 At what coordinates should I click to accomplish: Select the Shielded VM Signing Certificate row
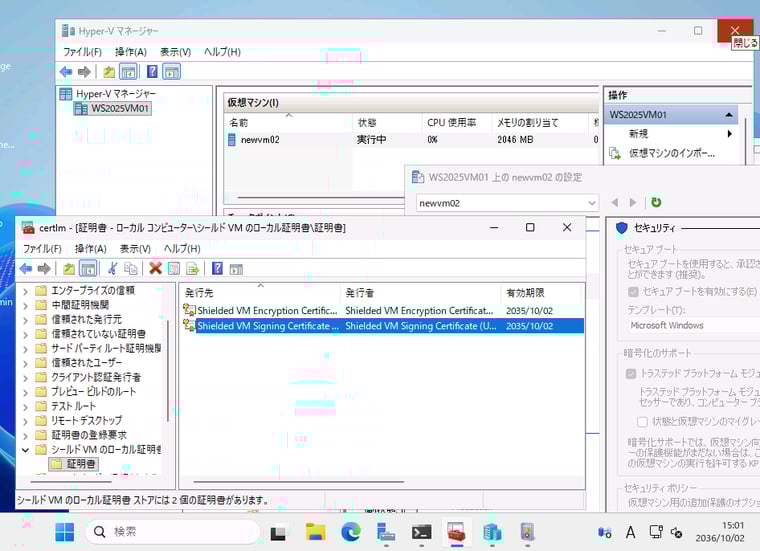pos(383,326)
